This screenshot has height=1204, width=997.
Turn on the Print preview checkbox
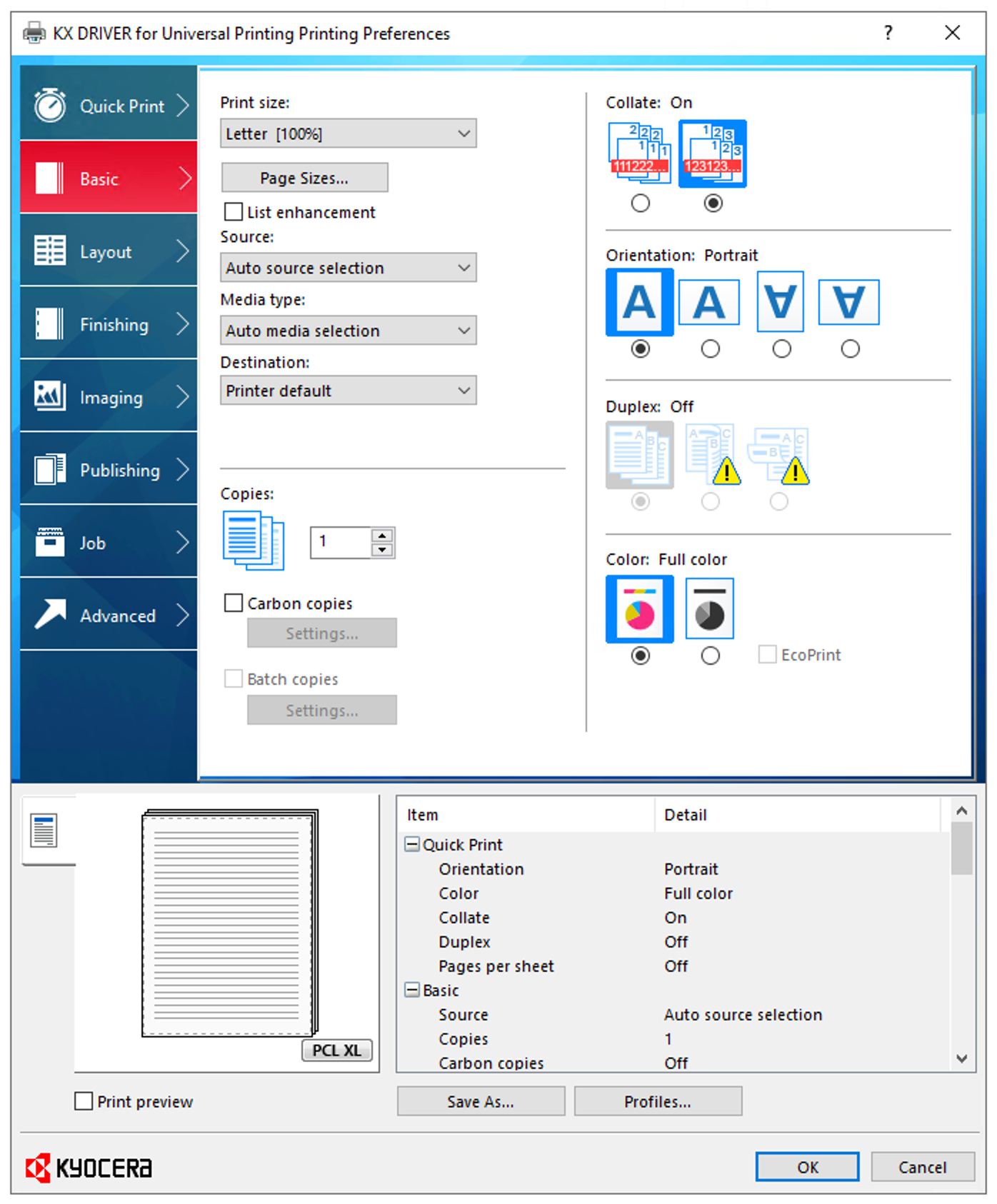(84, 1101)
